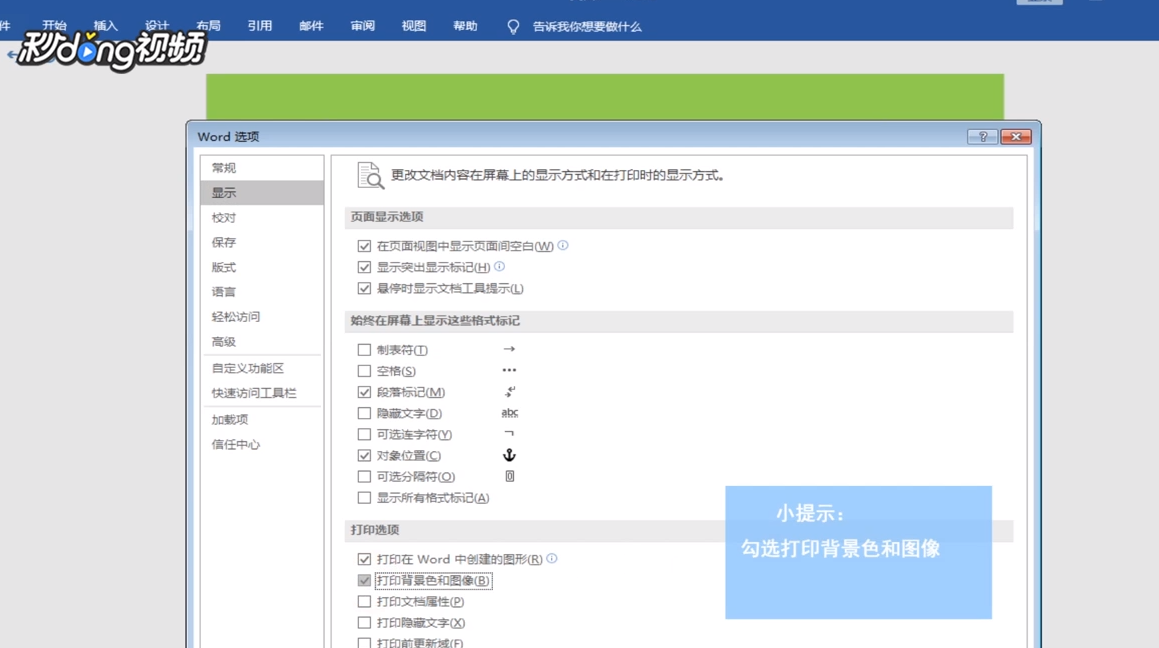1159x648 pixels.
Task: Select 版式 Typography category
Action: pos(262,267)
